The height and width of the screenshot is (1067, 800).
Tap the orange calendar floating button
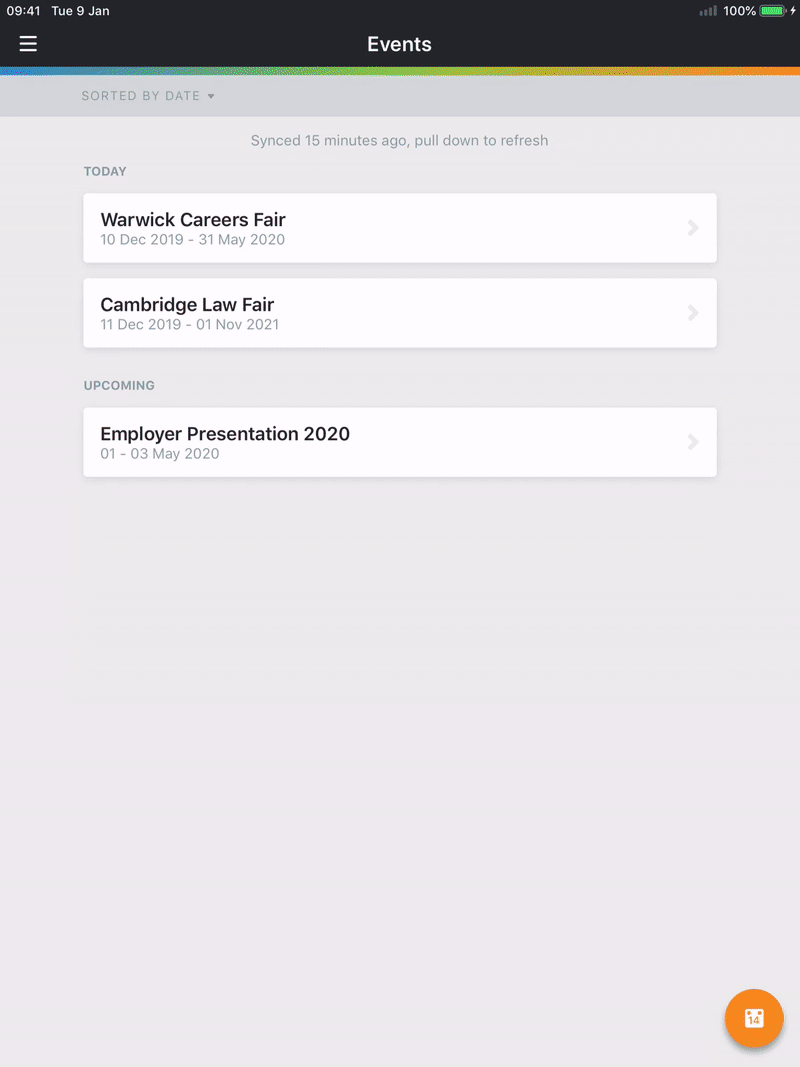click(x=754, y=1018)
